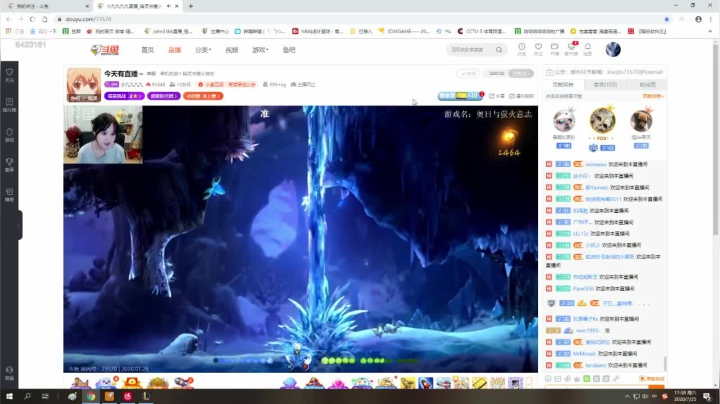Click the emoji icon in chat toolbar
The width and height of the screenshot is (720, 404).
pos(548,379)
